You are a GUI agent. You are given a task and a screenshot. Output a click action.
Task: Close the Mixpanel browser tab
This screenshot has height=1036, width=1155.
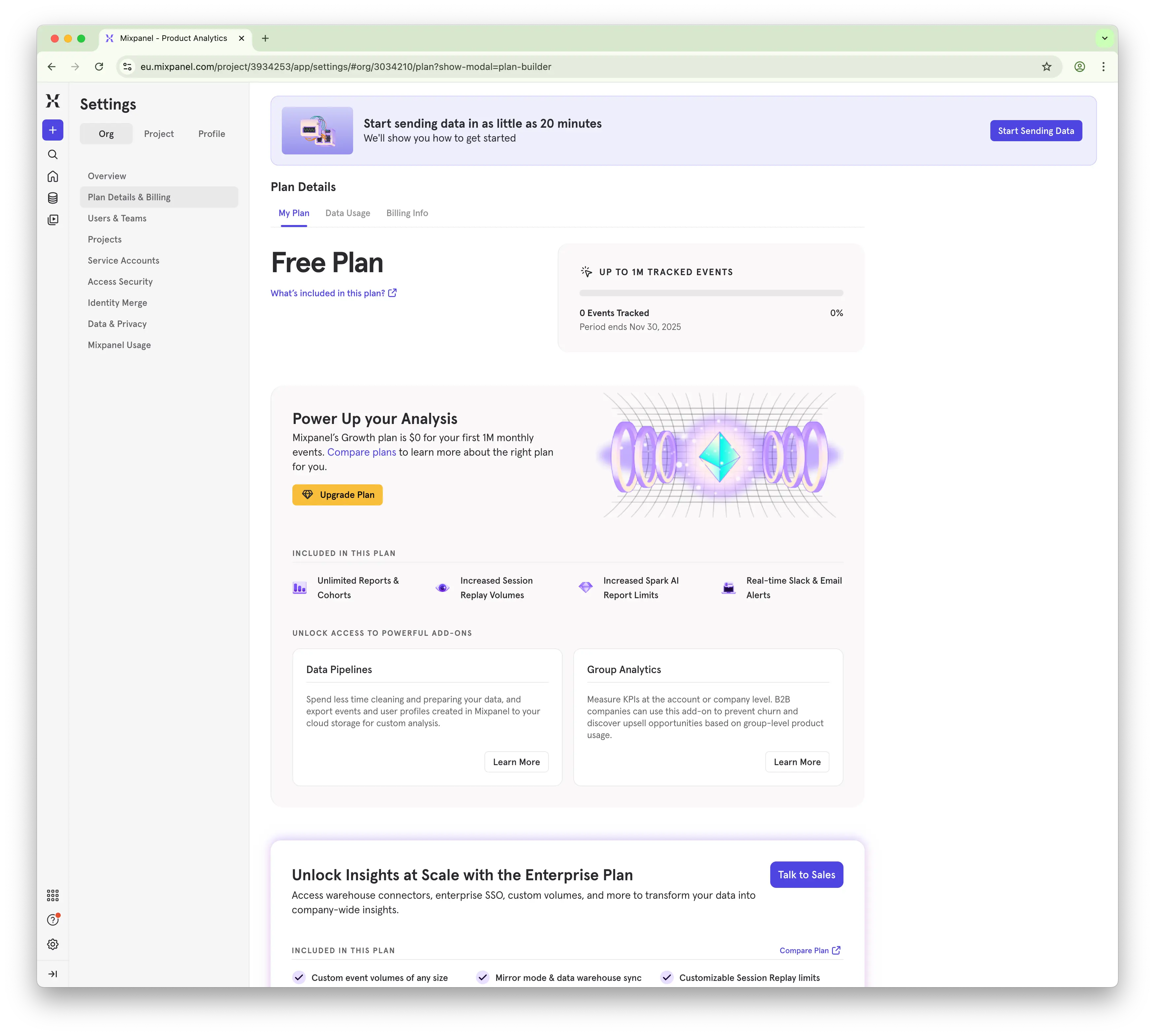pos(241,38)
